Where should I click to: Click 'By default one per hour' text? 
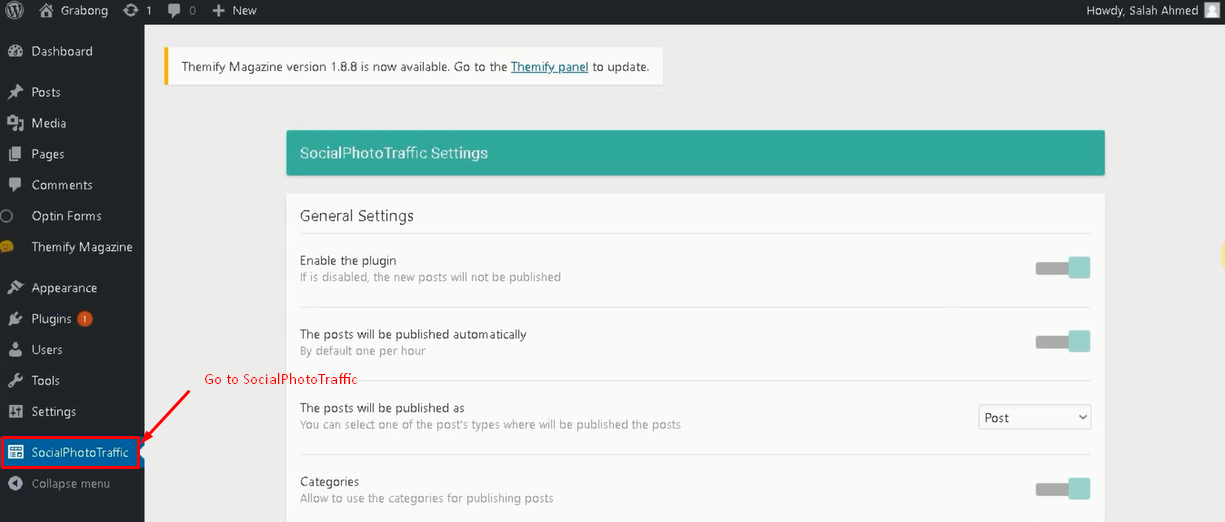click(363, 351)
